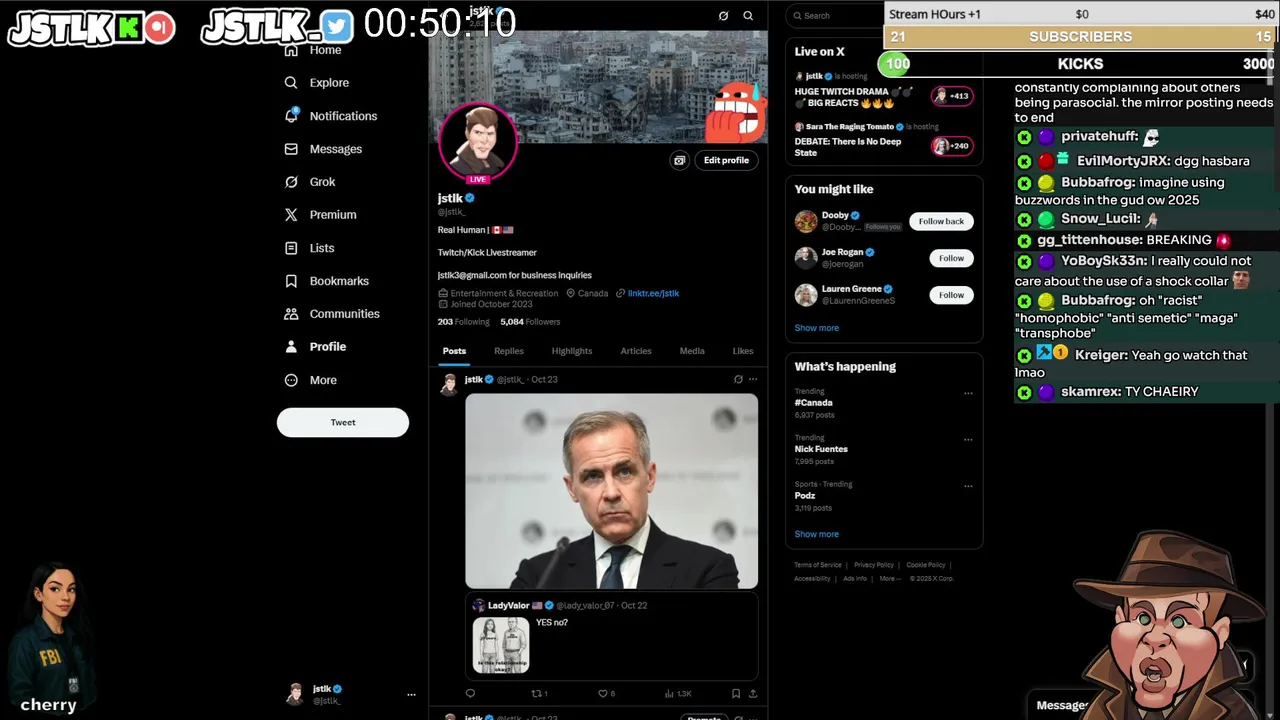This screenshot has height=720, width=1280.
Task: Switch to the Posts tab
Action: 454,351
